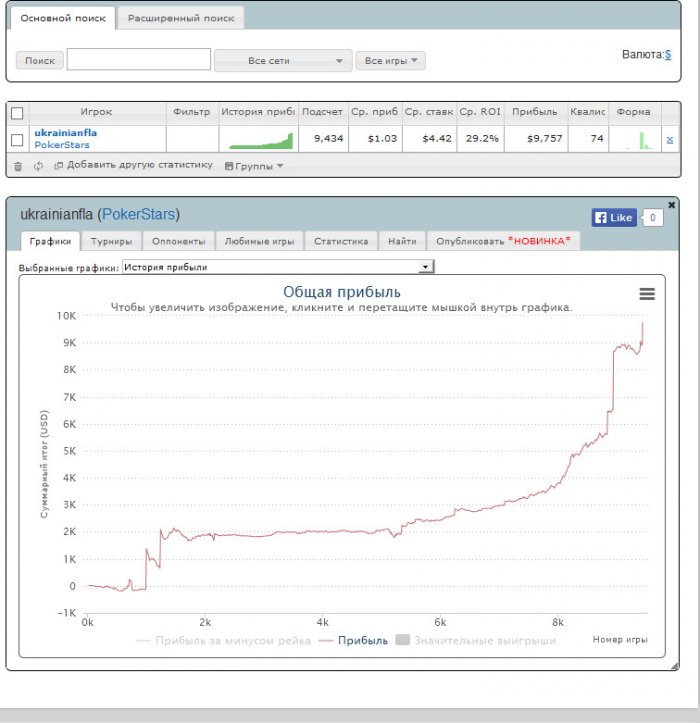Switch to the Основной поиск tab
700x723 pixels.
[63, 18]
